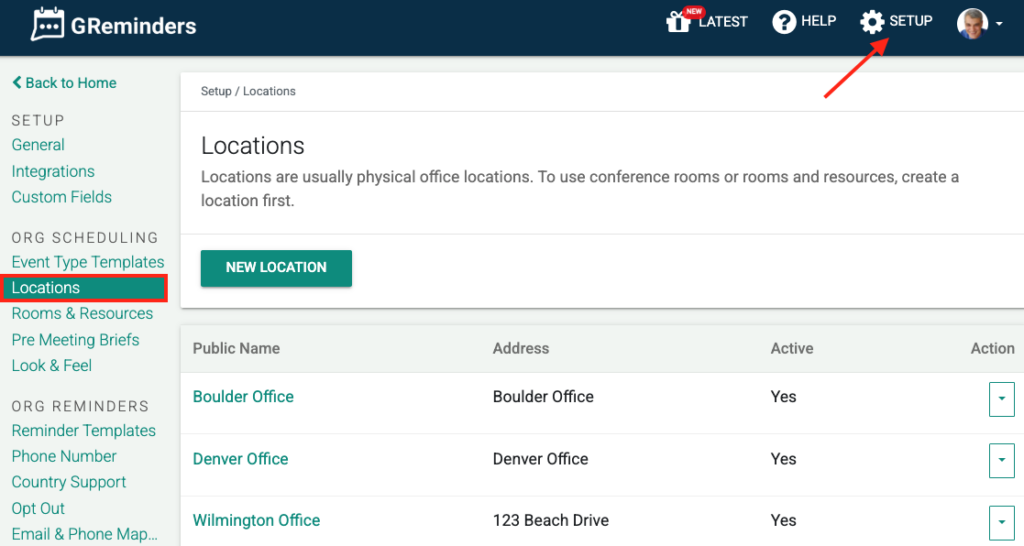
Task: Click the Setup gear icon
Action: (872, 22)
